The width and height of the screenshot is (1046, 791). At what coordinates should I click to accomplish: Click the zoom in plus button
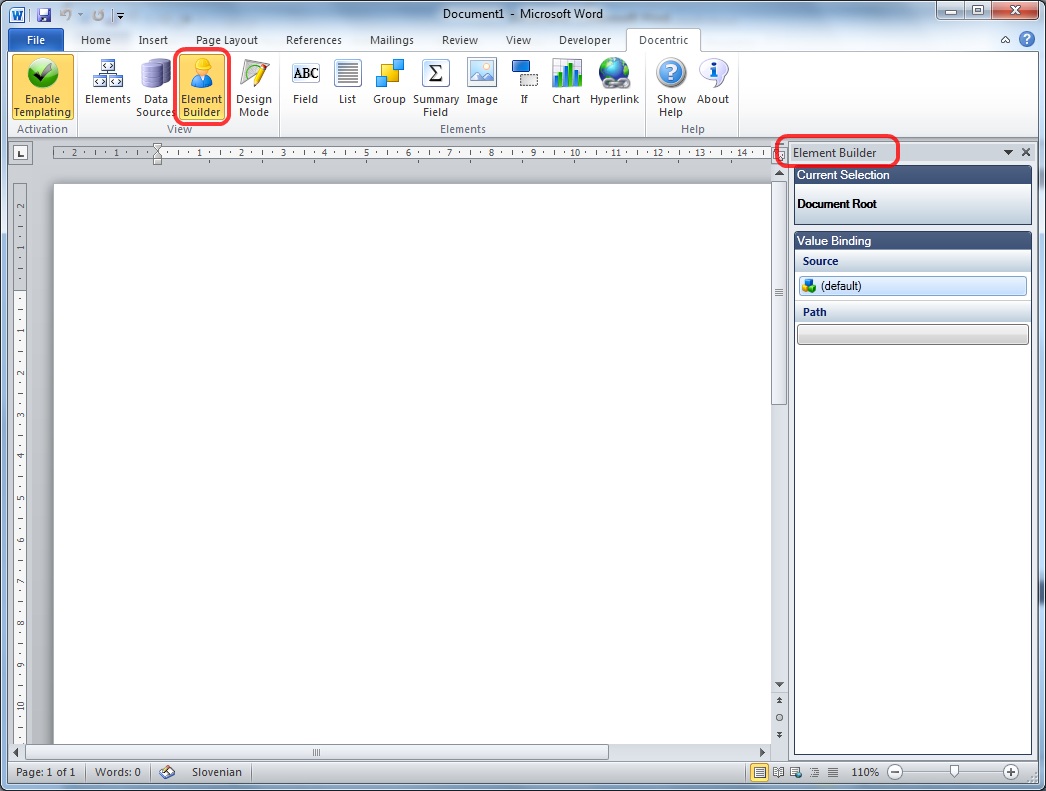click(1011, 772)
